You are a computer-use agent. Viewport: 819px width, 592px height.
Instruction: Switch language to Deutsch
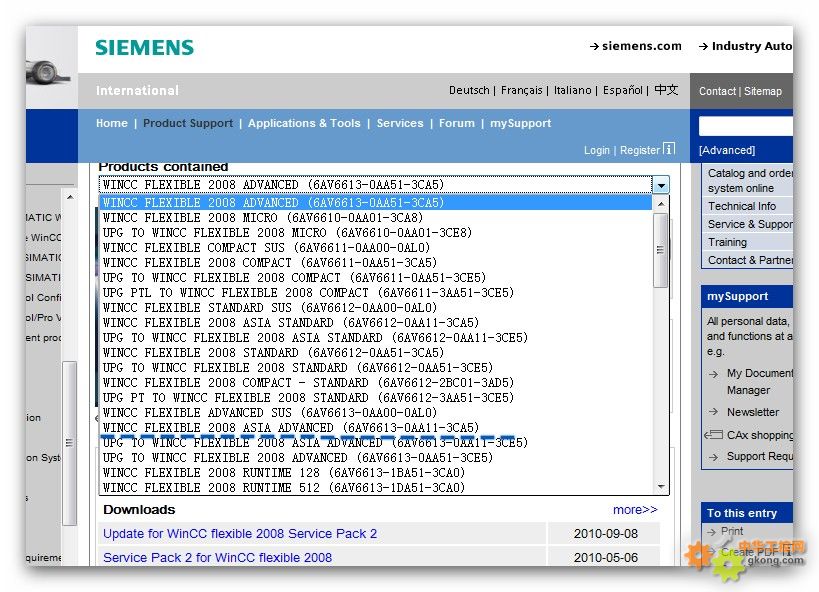[x=469, y=90]
